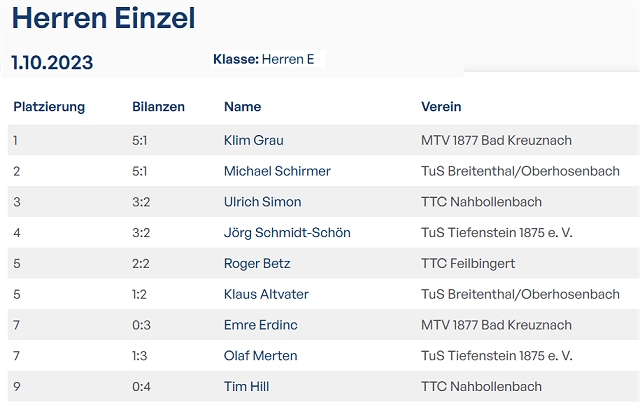
Task: Click the Herren Einzel heading
Action: (x=104, y=18)
